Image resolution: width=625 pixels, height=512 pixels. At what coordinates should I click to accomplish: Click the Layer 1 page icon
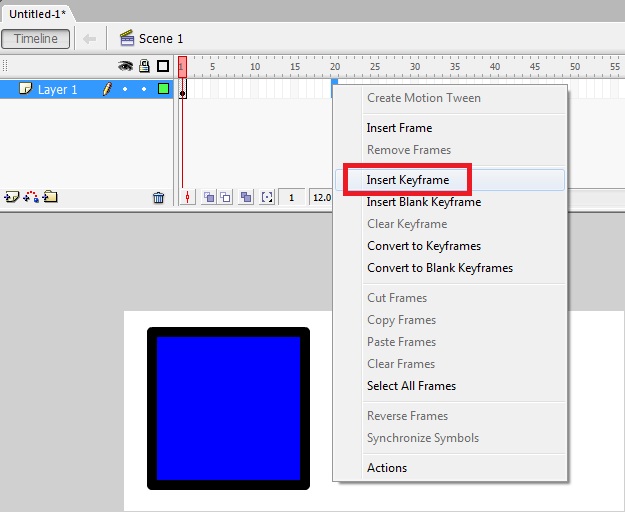click(26, 89)
